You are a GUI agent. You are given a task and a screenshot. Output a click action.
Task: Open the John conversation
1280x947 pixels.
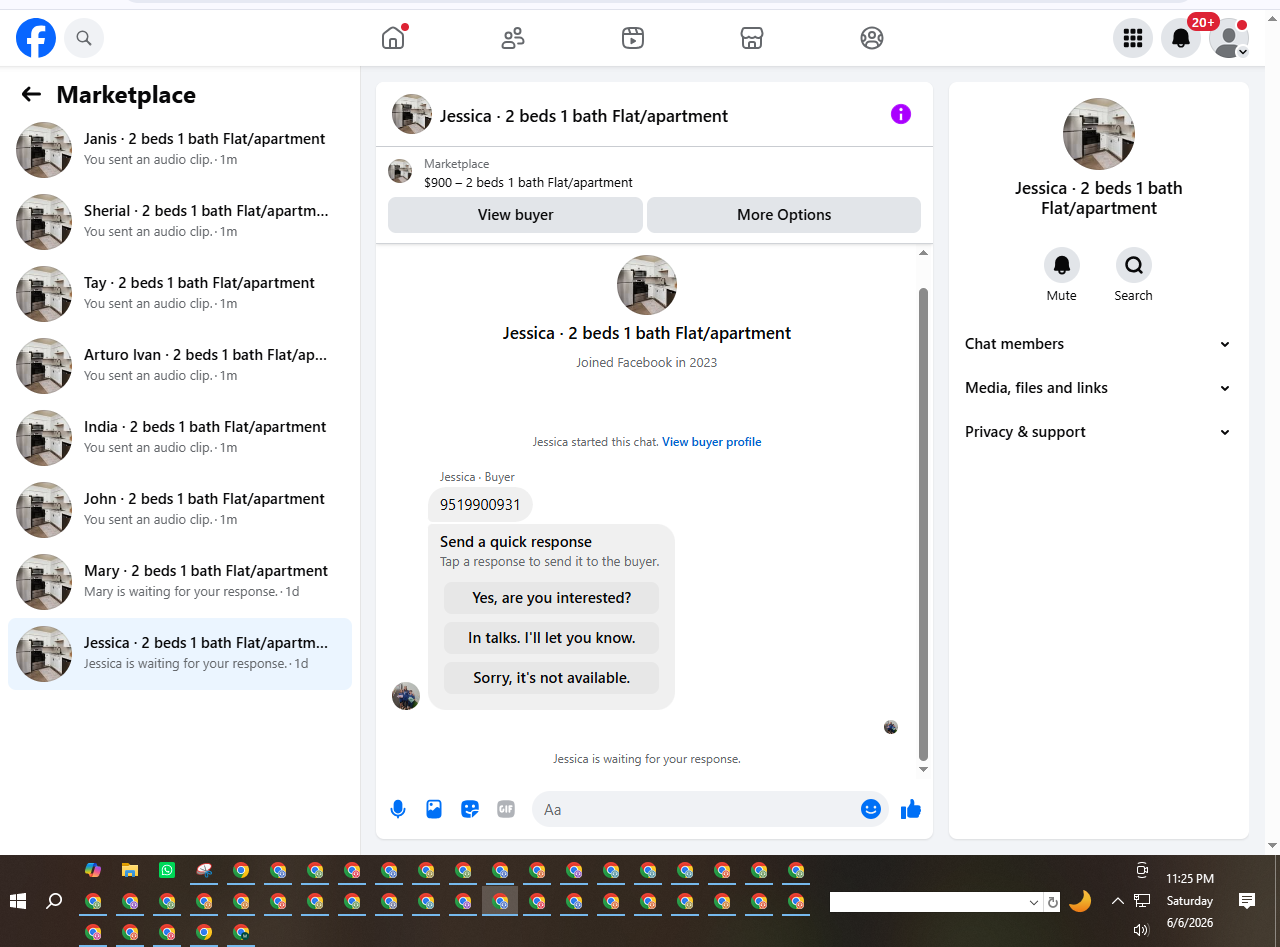pyautogui.click(x=180, y=510)
